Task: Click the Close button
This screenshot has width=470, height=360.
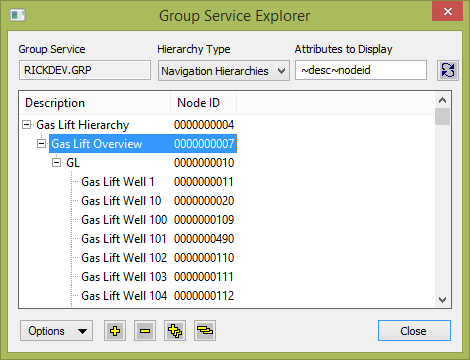Action: [414, 331]
